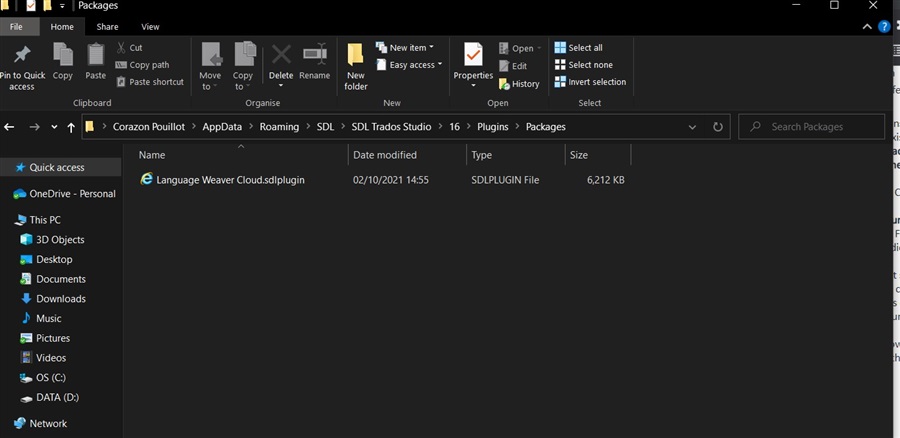Go back to previous folder
Screen dimensions: 900x438
(x=10, y=127)
